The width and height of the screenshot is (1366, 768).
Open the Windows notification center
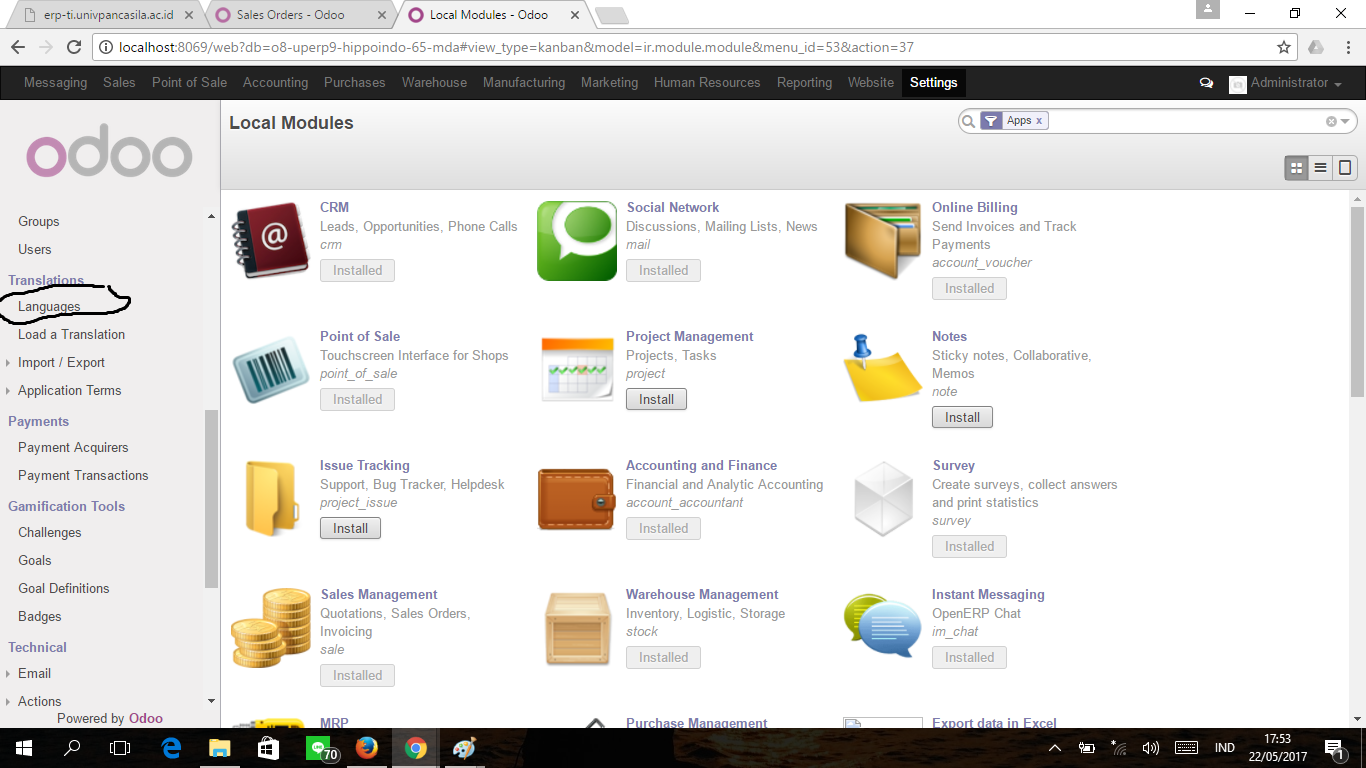(x=1334, y=748)
